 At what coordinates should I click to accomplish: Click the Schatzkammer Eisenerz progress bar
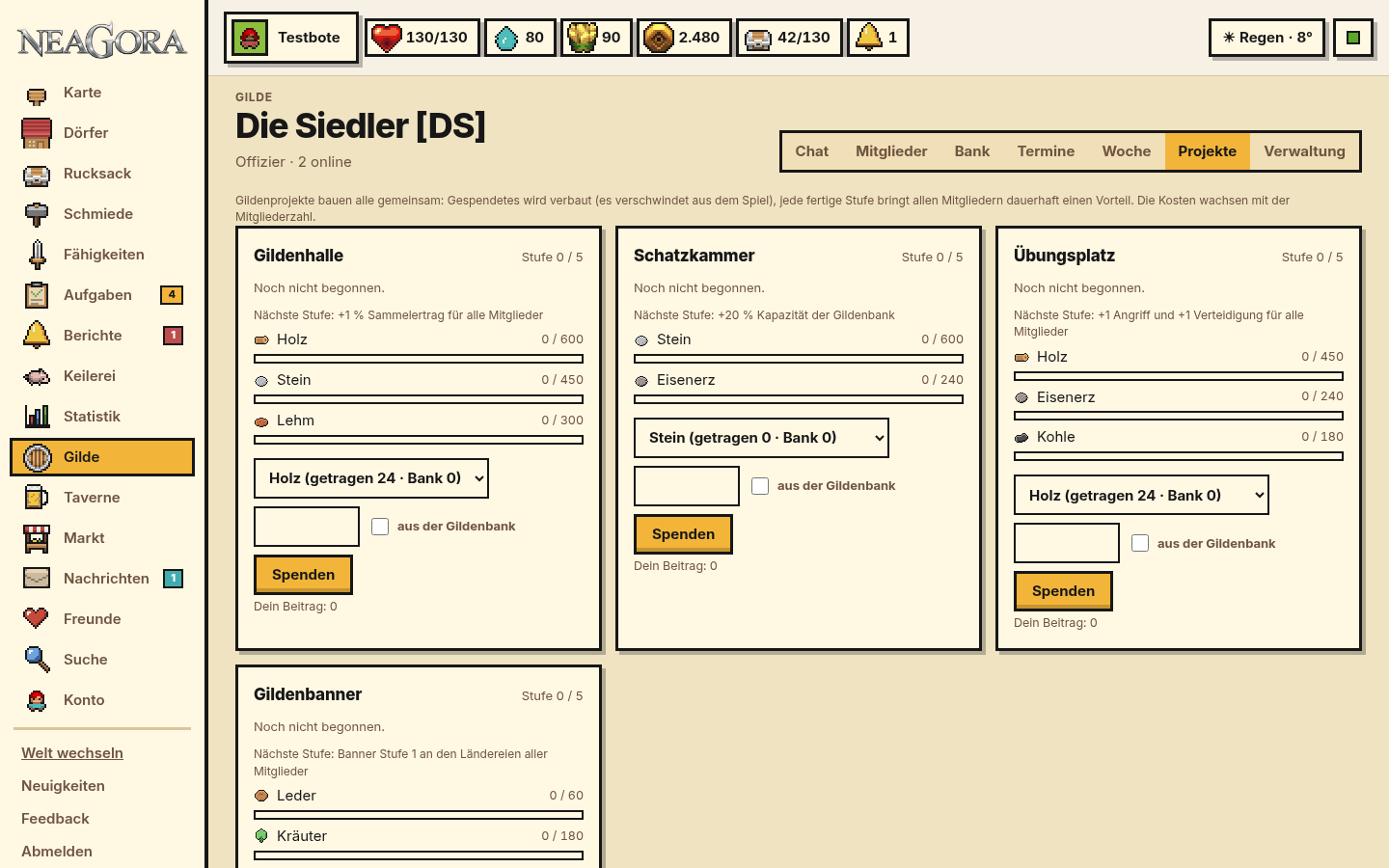(799, 399)
